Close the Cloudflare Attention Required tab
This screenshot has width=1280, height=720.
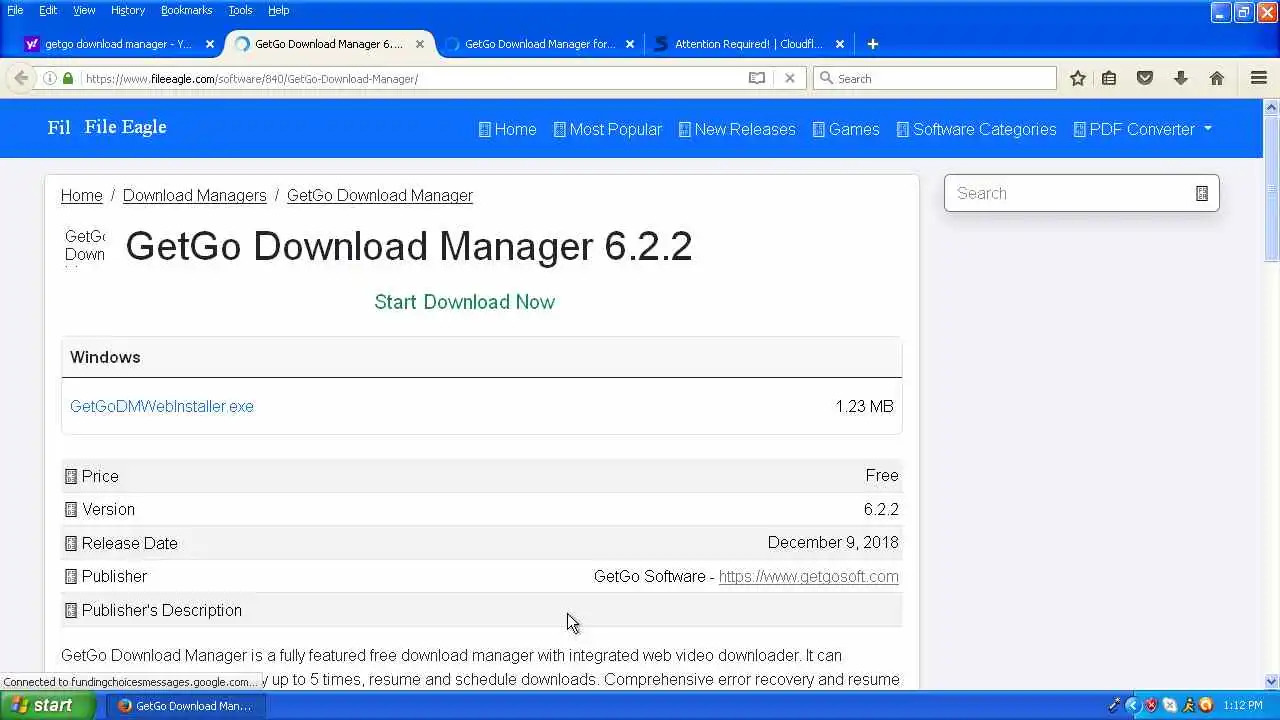(840, 44)
